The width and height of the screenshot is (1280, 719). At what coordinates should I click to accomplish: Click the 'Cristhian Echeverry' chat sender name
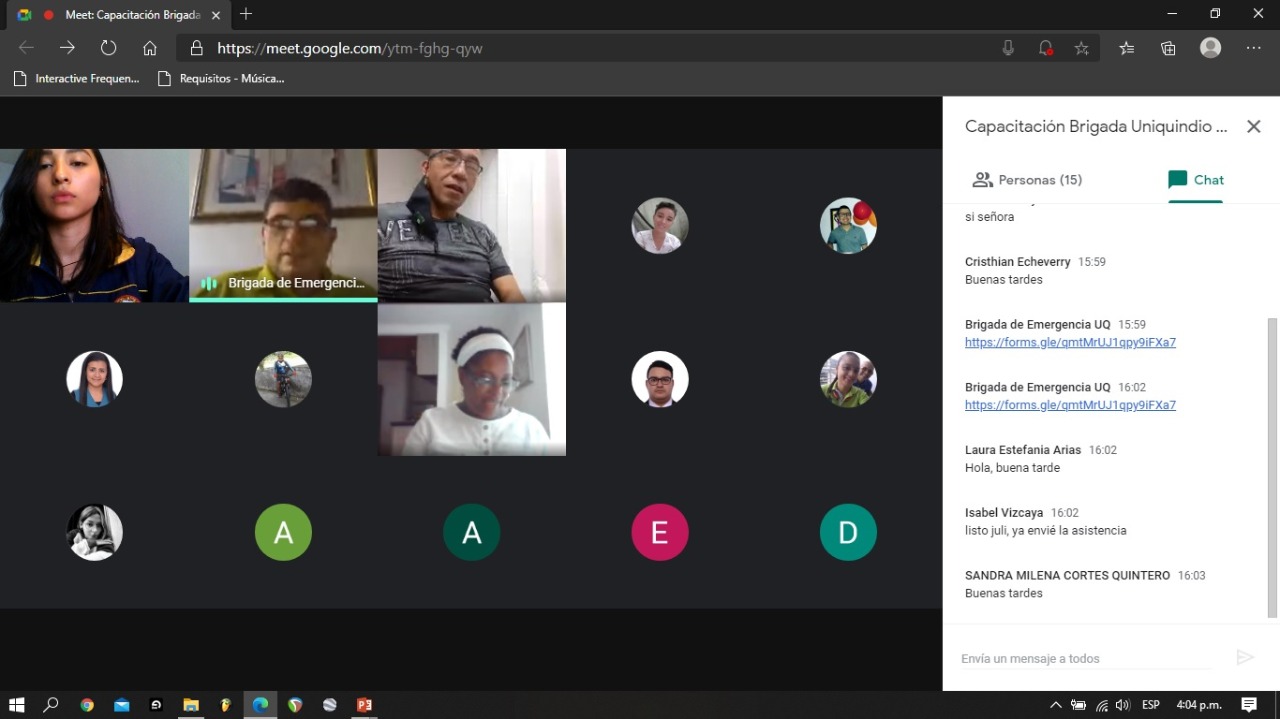click(x=1018, y=262)
